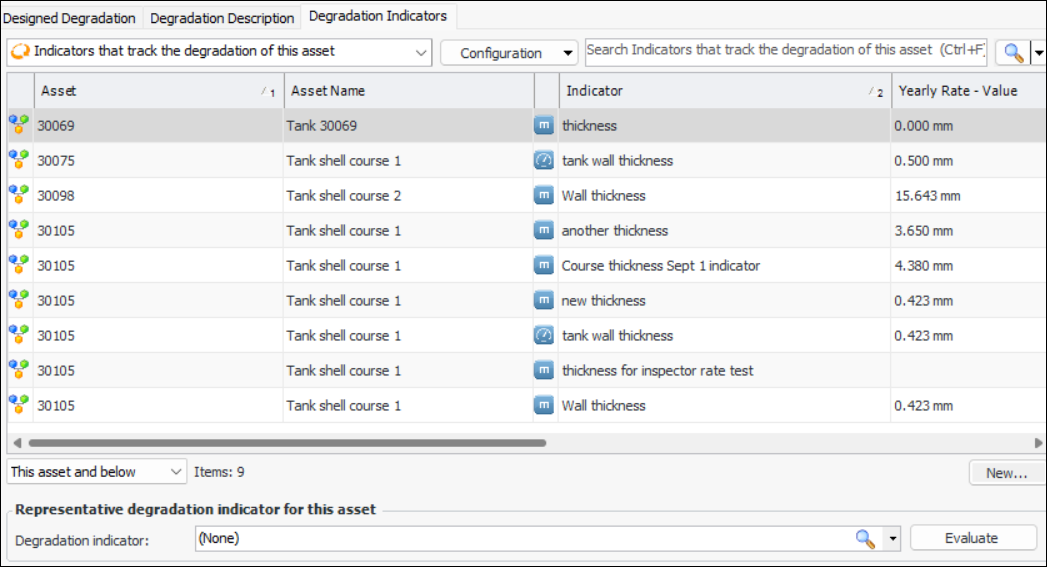The height and width of the screenshot is (567, 1047).
Task: Open the 'This asset and below' scope dropdown
Action: point(97,472)
